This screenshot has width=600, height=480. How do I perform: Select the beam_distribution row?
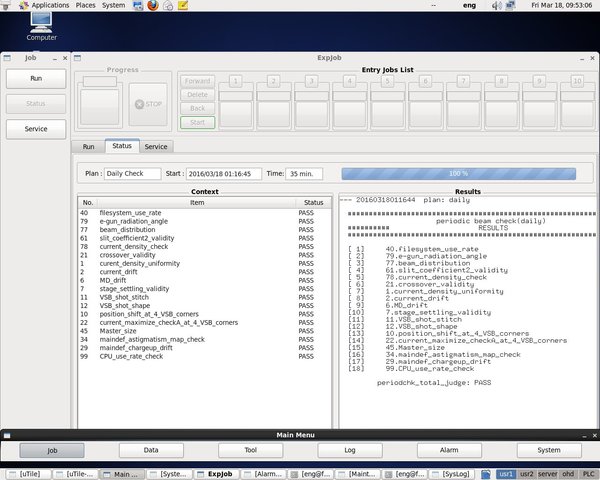[205, 230]
